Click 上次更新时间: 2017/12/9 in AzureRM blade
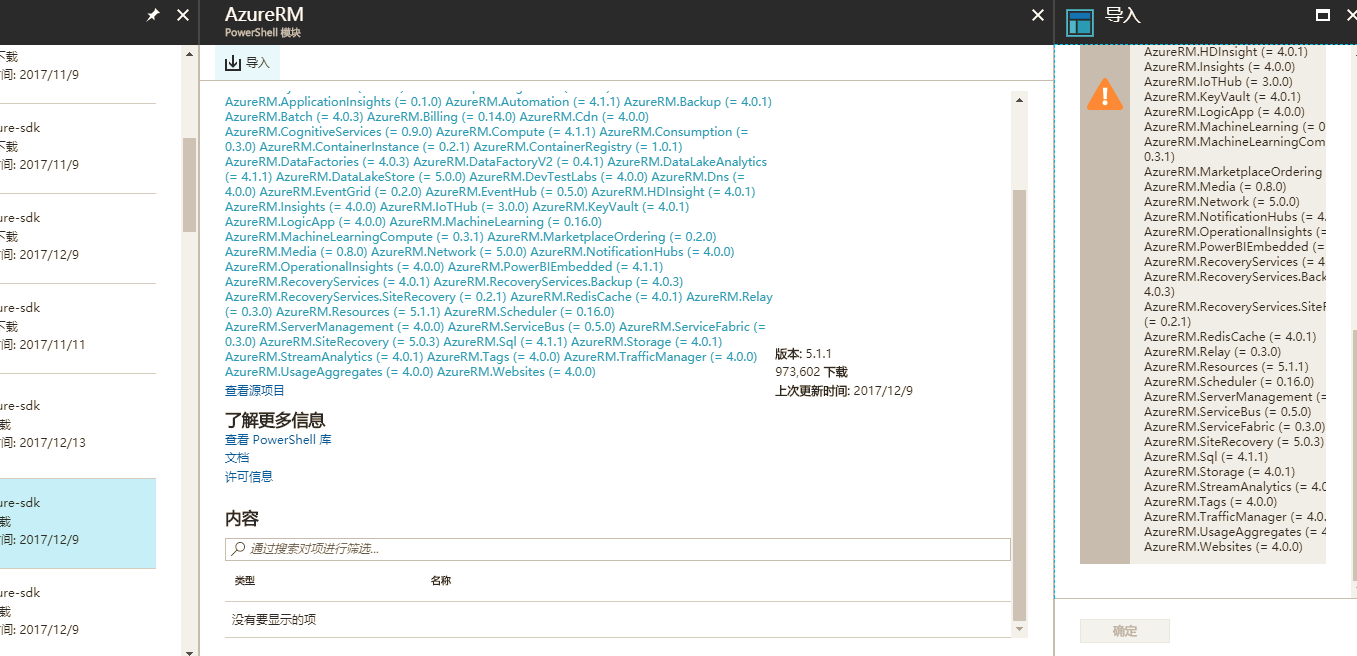This screenshot has height=656, width=1357. [844, 391]
